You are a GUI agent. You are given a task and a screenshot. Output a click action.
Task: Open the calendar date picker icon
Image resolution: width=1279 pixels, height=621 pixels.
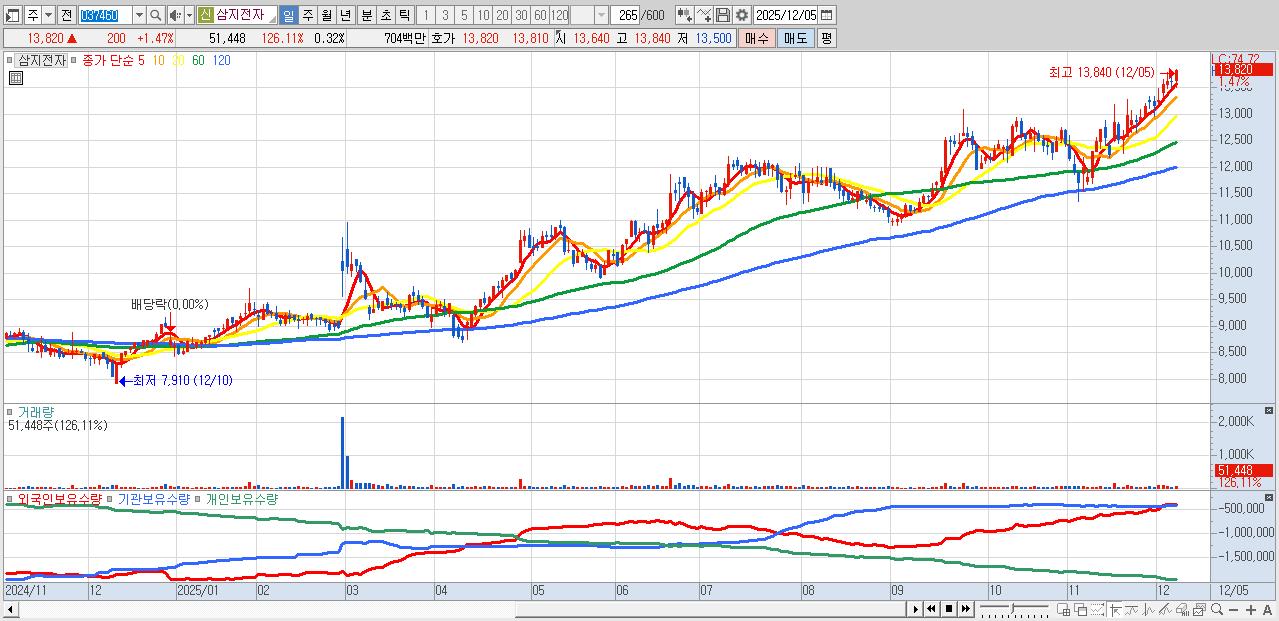pyautogui.click(x=826, y=15)
